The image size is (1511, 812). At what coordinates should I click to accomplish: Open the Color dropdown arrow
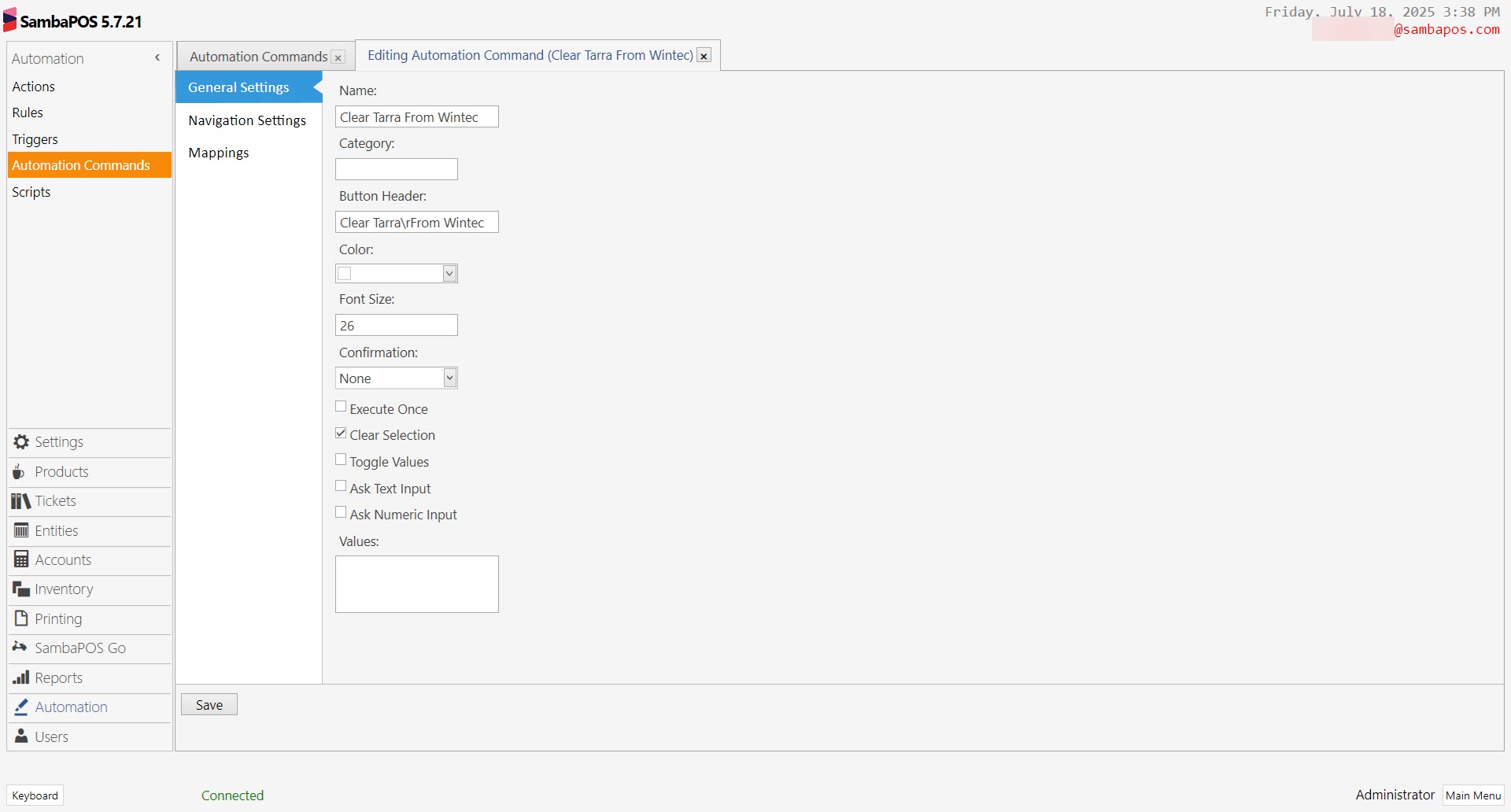[449, 273]
